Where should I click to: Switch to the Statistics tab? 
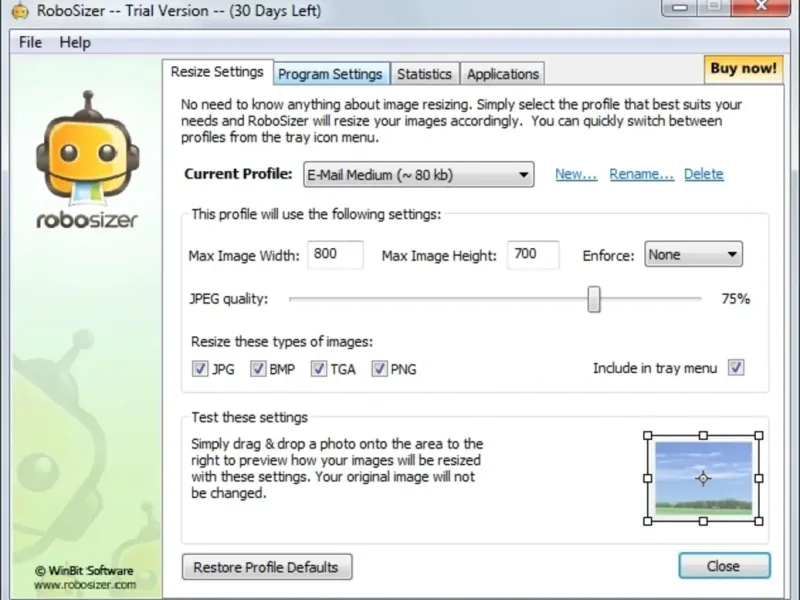[x=424, y=74]
